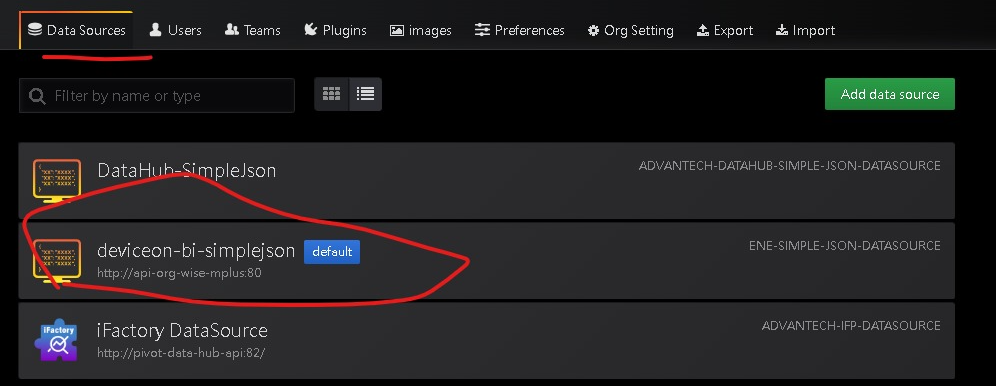The image size is (996, 386).
Task: Click the Users person icon
Action: click(155, 30)
